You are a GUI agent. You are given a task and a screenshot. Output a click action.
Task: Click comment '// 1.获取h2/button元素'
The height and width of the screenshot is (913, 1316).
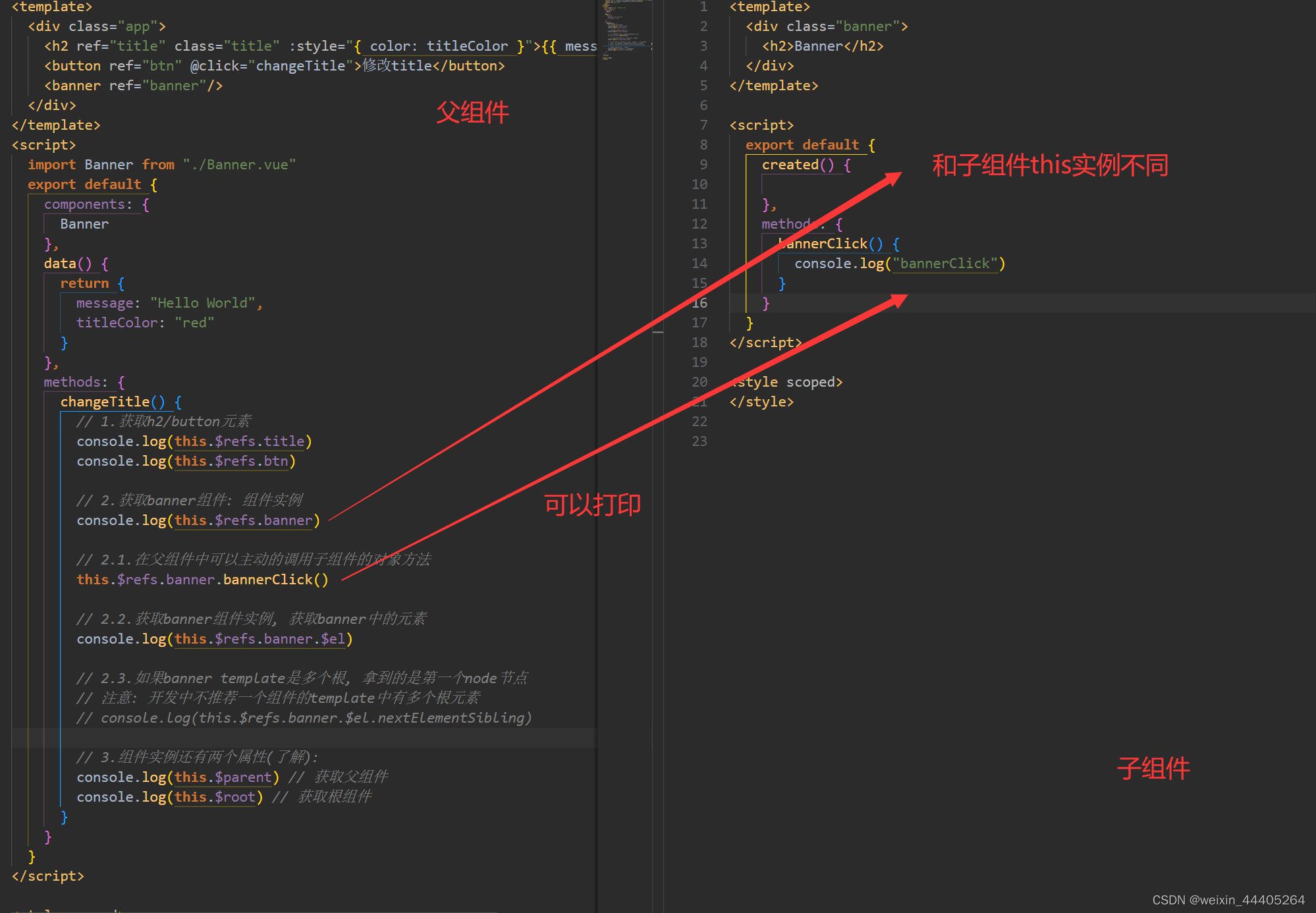(164, 422)
